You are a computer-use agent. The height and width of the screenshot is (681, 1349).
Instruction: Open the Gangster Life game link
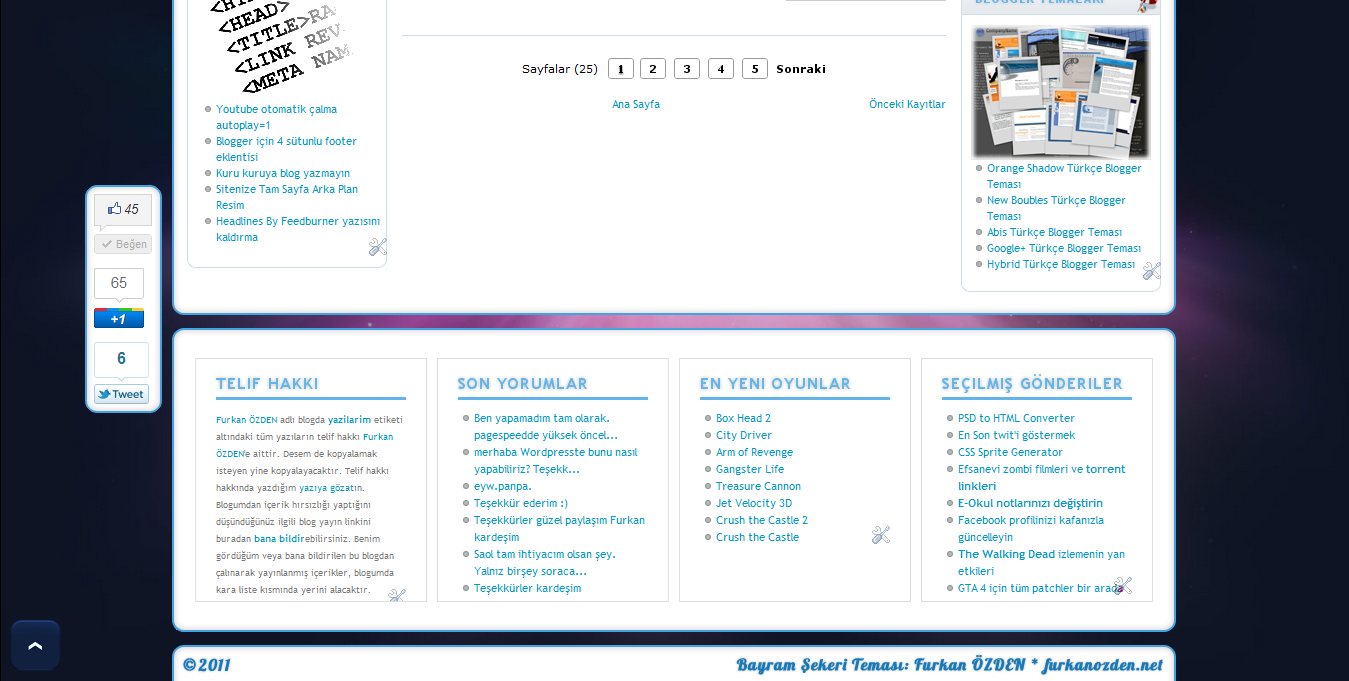pos(750,469)
